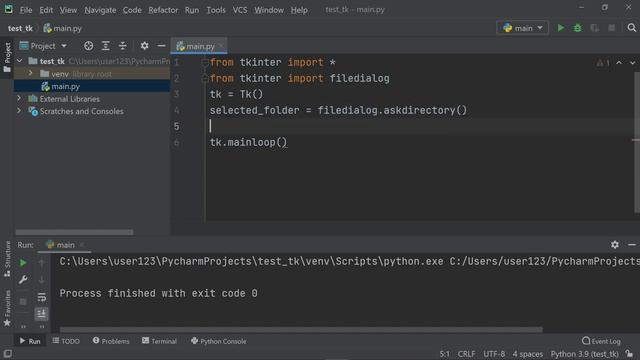Screen dimensions: 640x360
Task: Collapse the test_tk project root
Action: coord(20,61)
